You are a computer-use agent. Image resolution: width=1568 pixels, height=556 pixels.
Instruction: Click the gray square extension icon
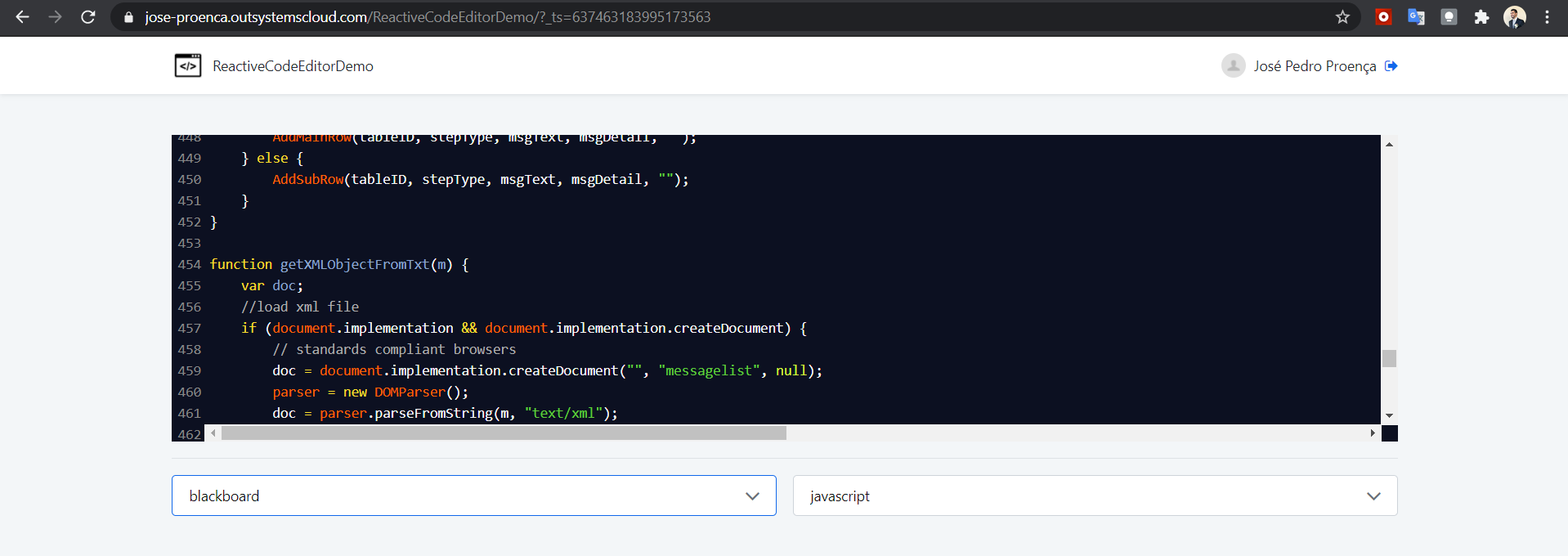[x=1449, y=16]
